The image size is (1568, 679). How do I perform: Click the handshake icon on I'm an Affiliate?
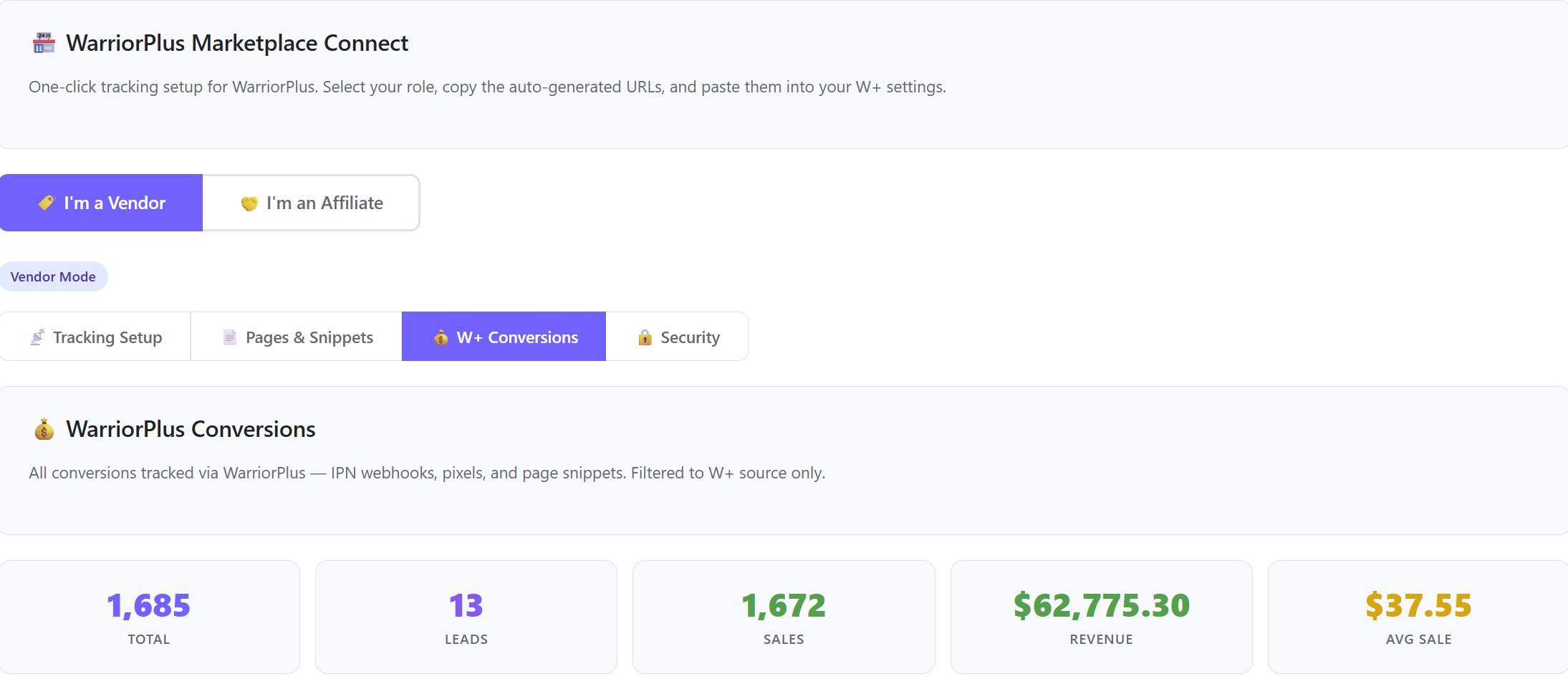pyautogui.click(x=249, y=204)
